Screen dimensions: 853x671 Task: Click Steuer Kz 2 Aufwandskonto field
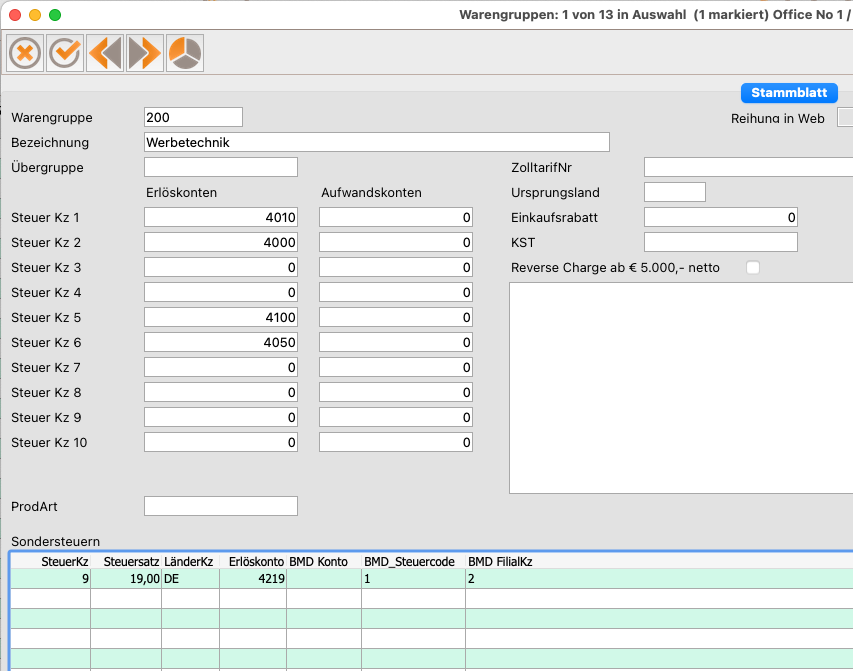coord(396,242)
